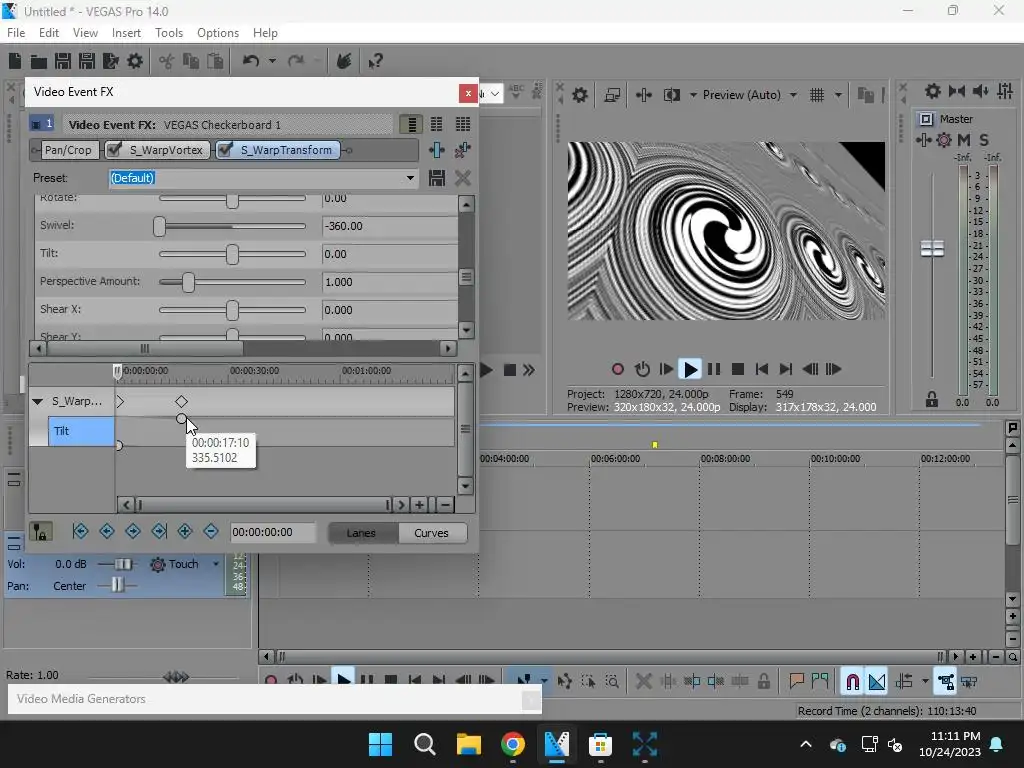Toggle the Master fader lock icon
Image resolution: width=1024 pixels, height=768 pixels.
point(932,400)
